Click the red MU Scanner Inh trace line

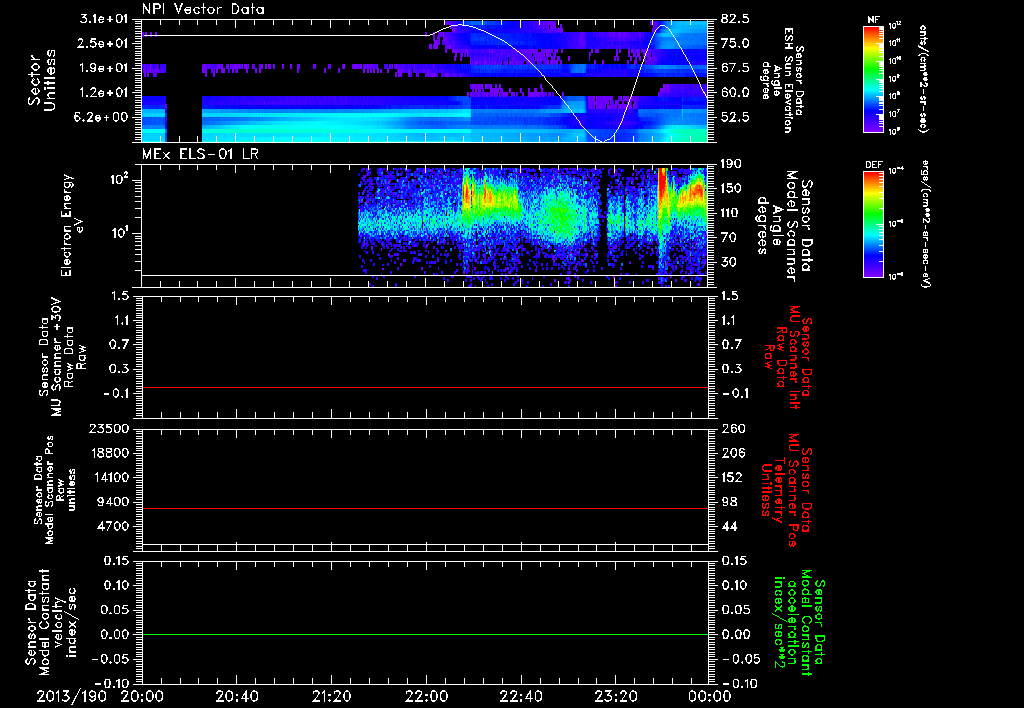[425, 387]
